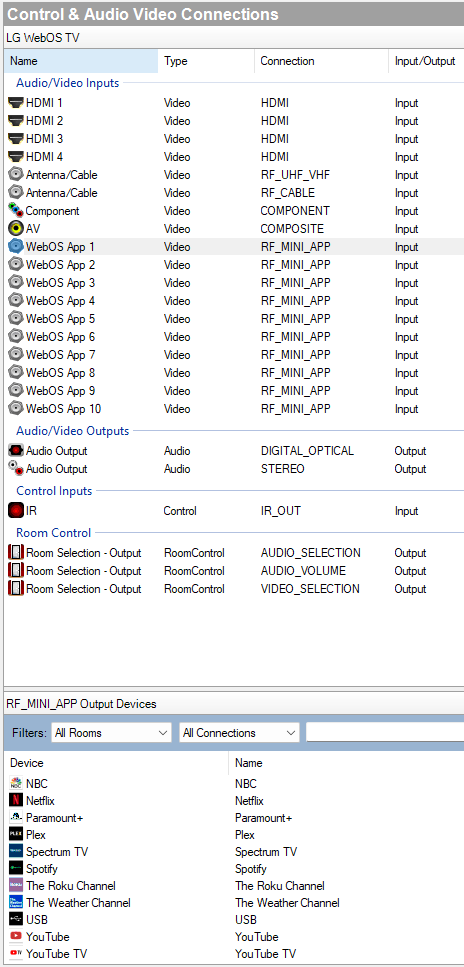Click the digital optical Audio Output icon

[x=16, y=451]
